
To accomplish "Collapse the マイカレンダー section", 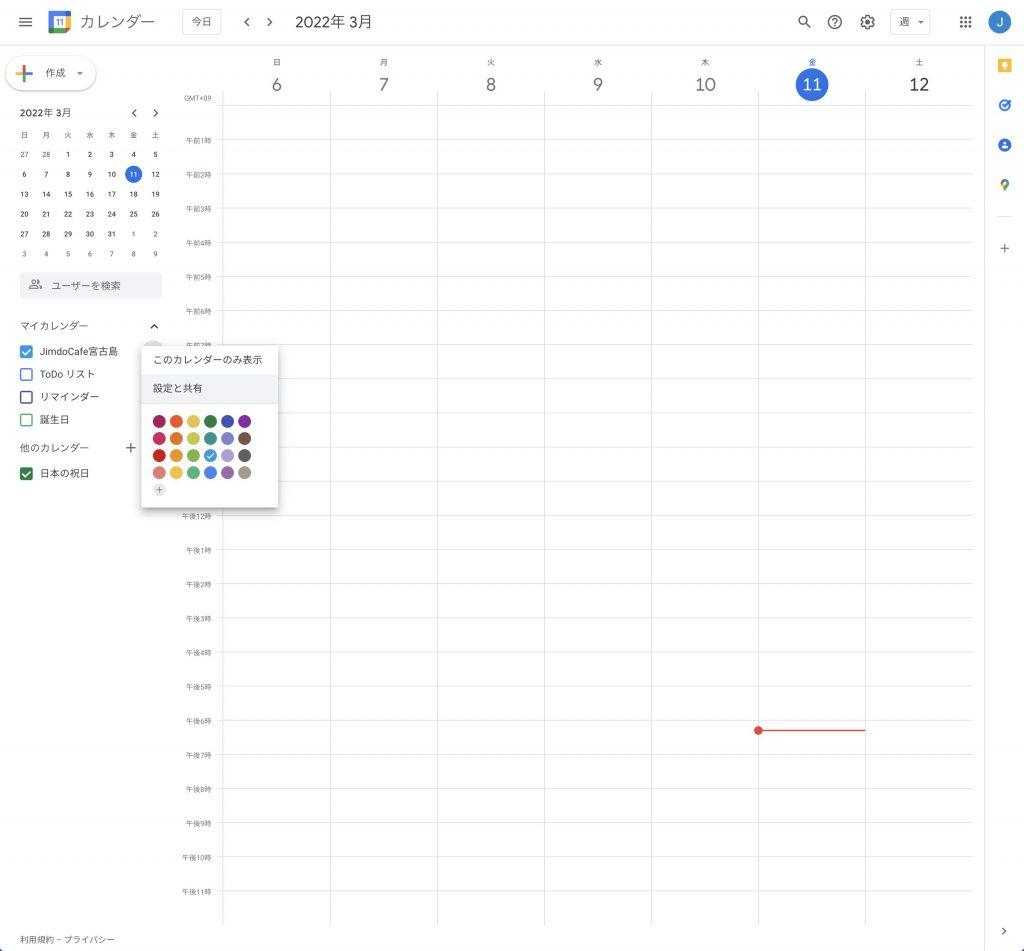I will [154, 326].
